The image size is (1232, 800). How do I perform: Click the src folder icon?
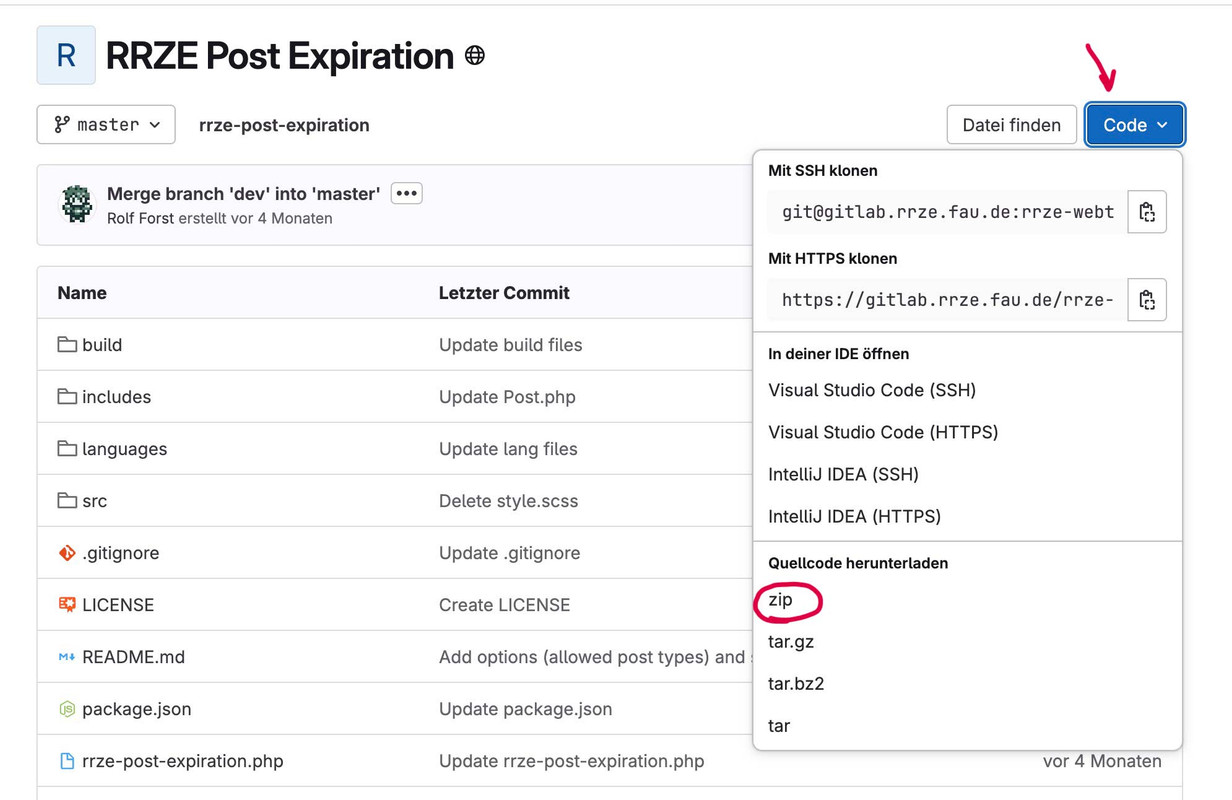[67, 501]
